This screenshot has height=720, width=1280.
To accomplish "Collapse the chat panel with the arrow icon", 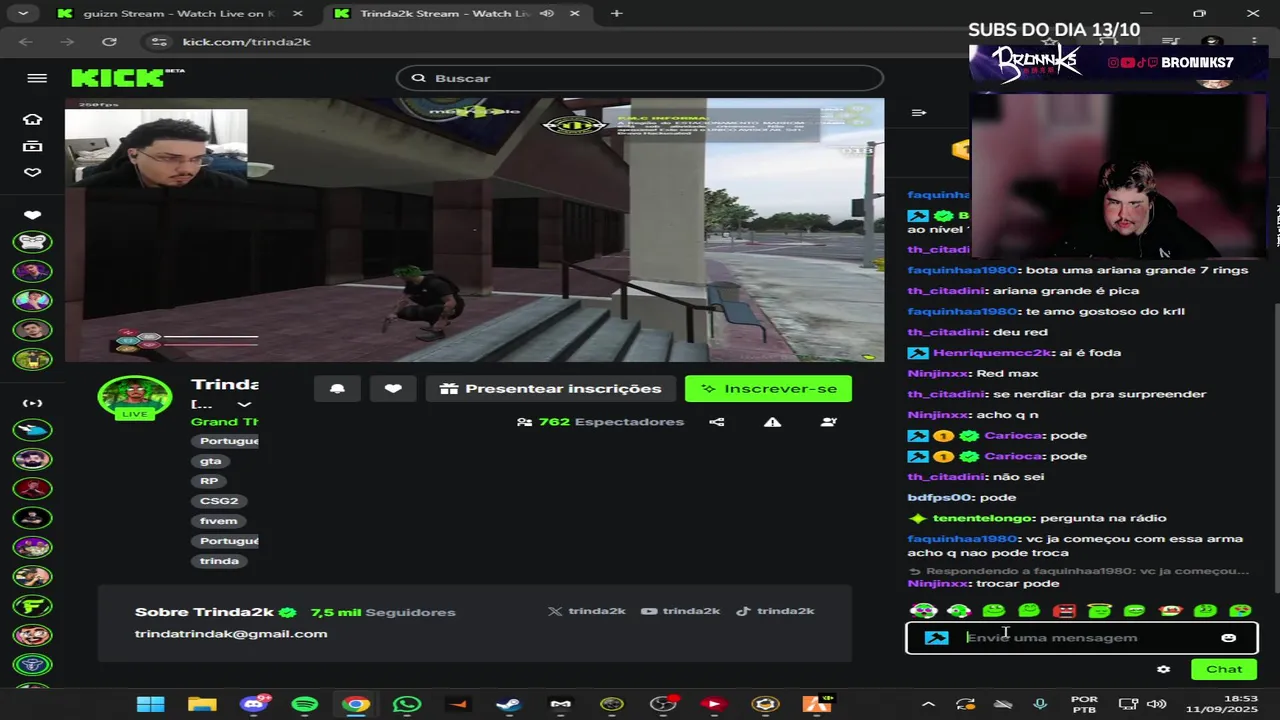I will (919, 113).
